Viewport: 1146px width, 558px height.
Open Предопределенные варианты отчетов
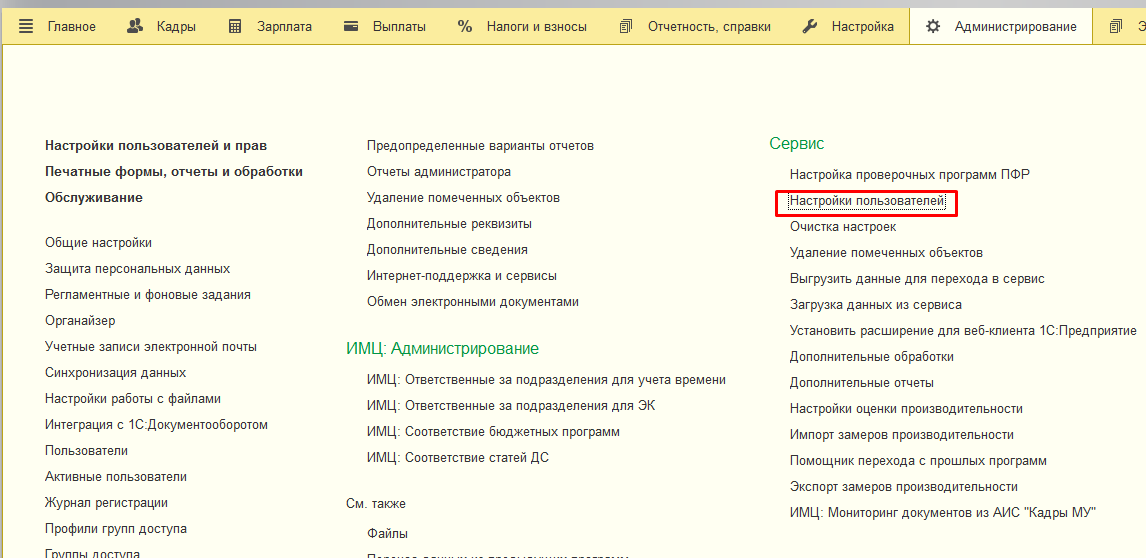(480, 146)
